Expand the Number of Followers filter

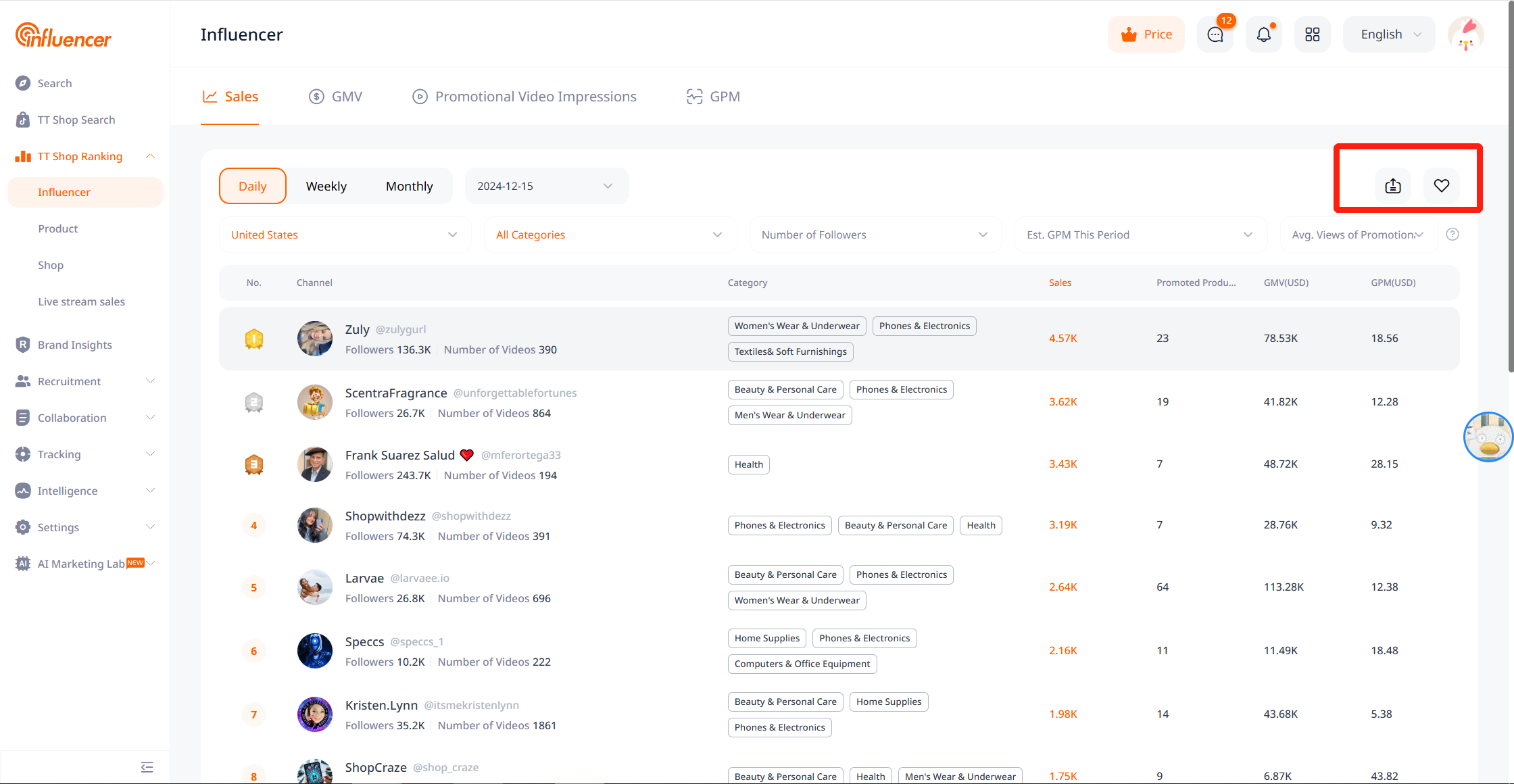(x=875, y=235)
